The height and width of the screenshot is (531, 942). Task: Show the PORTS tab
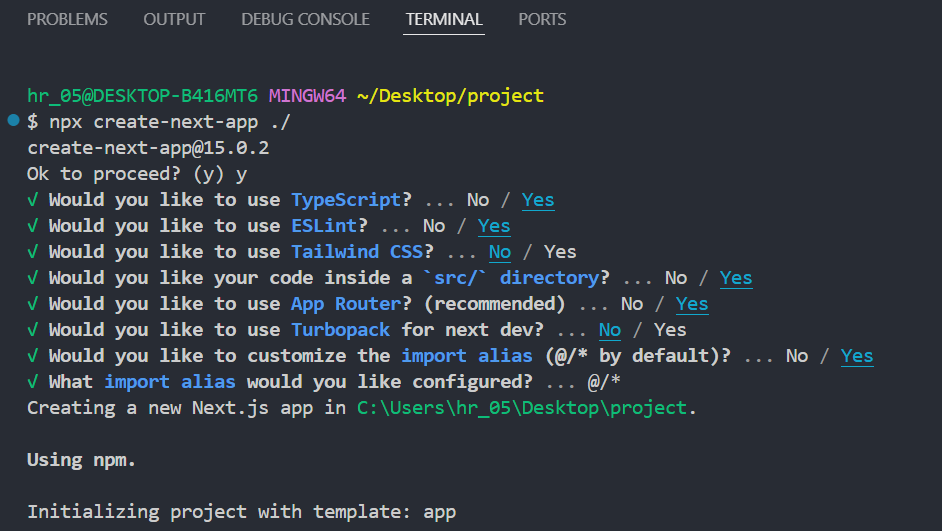tap(542, 19)
